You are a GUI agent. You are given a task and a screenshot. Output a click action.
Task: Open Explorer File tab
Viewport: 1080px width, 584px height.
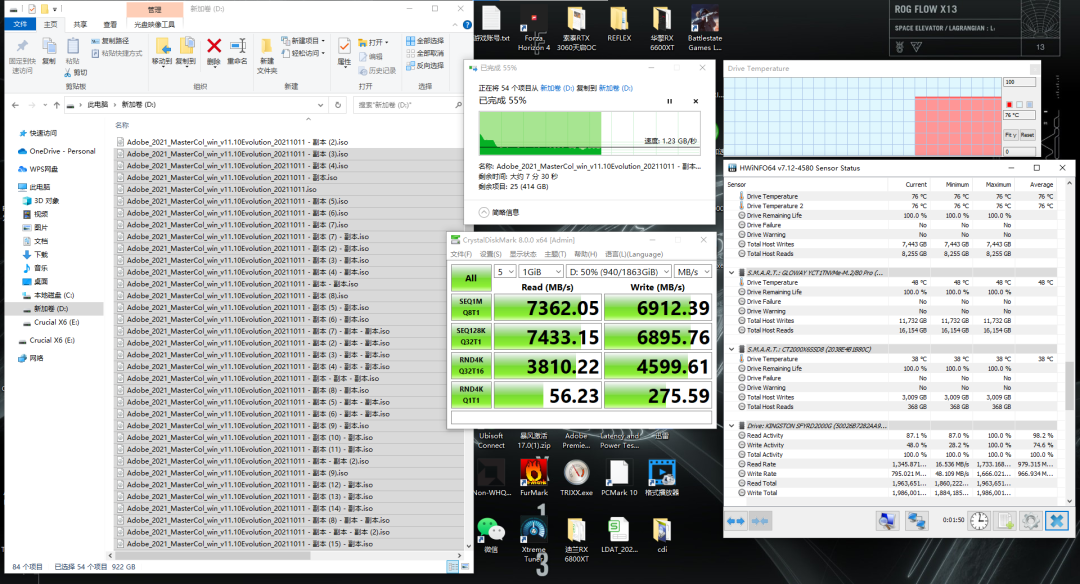[20, 24]
